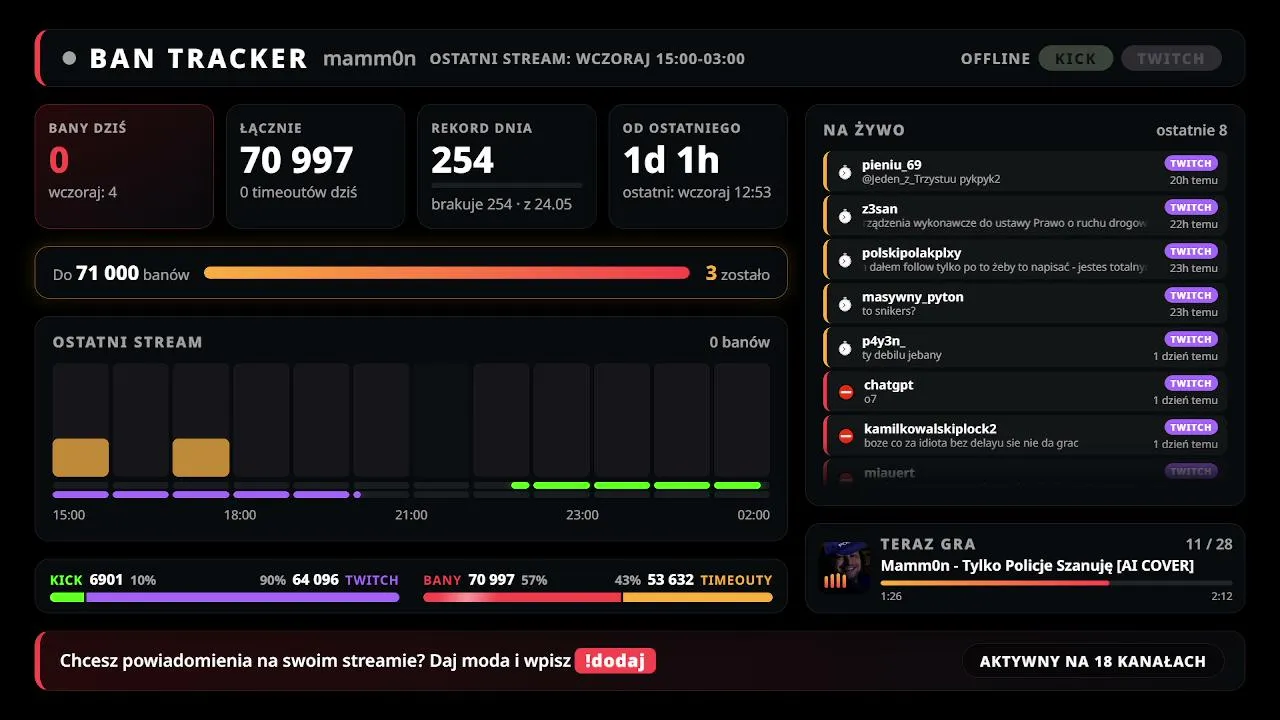Click the "0 timeoutów dziś" text
The width and height of the screenshot is (1280, 720).
[299, 192]
